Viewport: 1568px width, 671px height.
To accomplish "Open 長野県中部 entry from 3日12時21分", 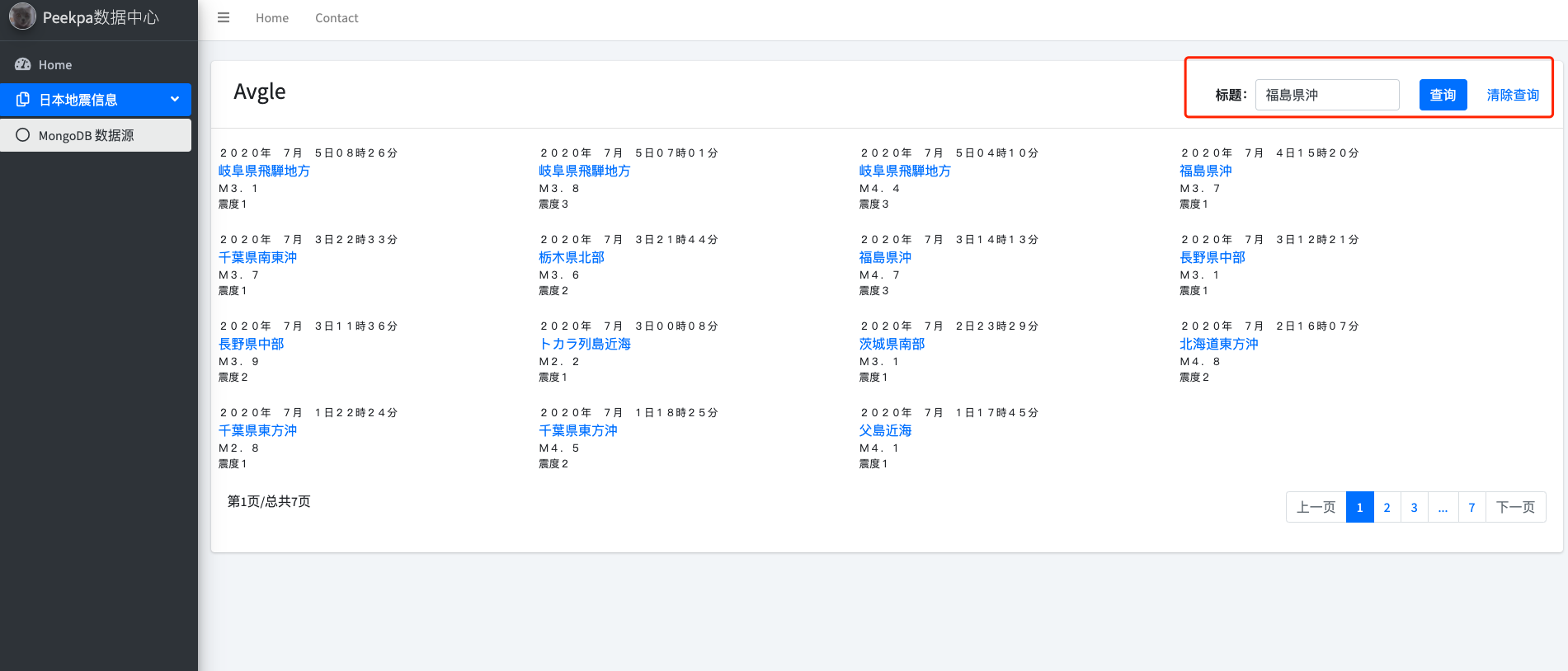I will [x=1212, y=257].
